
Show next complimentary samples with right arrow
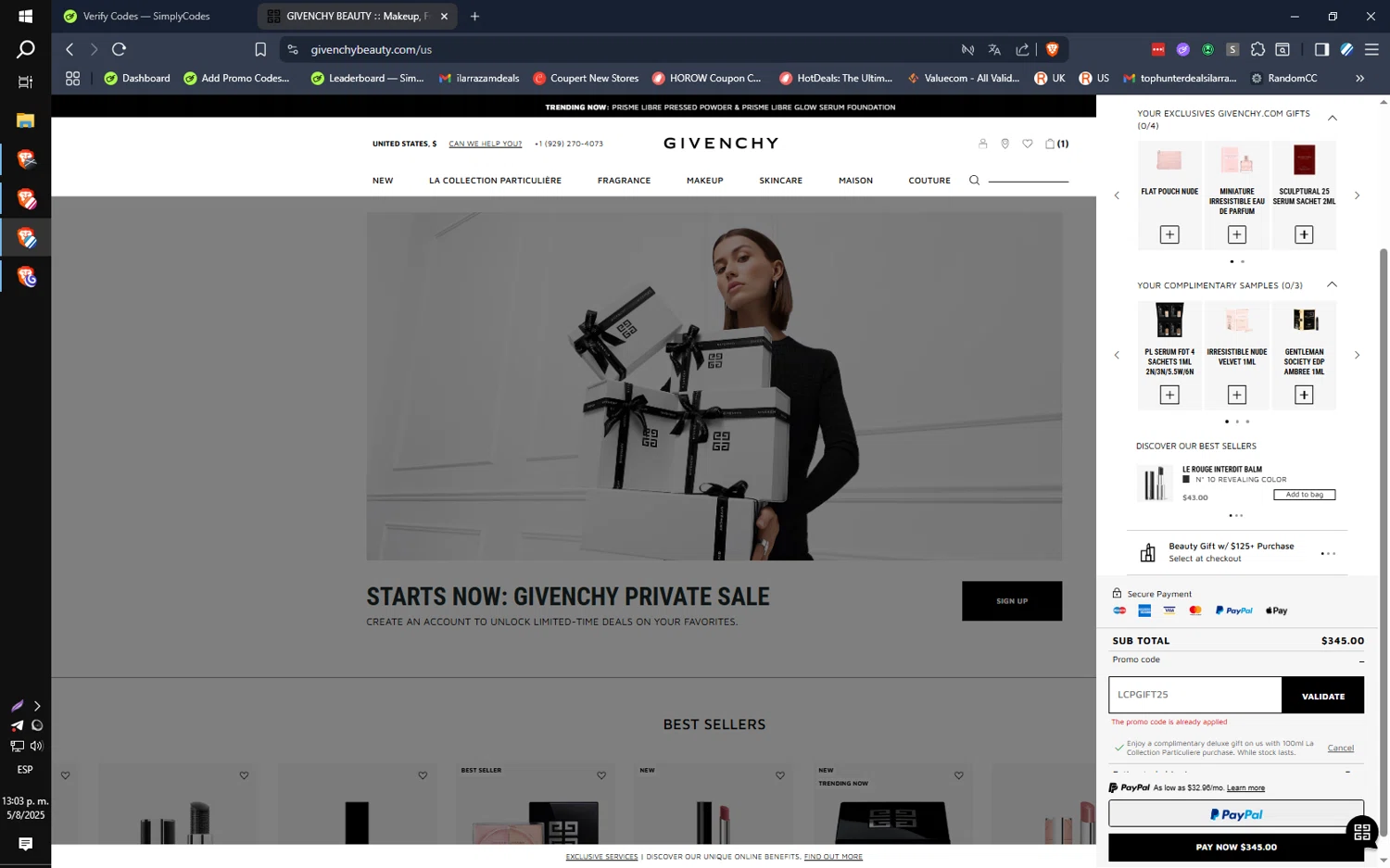1357,355
